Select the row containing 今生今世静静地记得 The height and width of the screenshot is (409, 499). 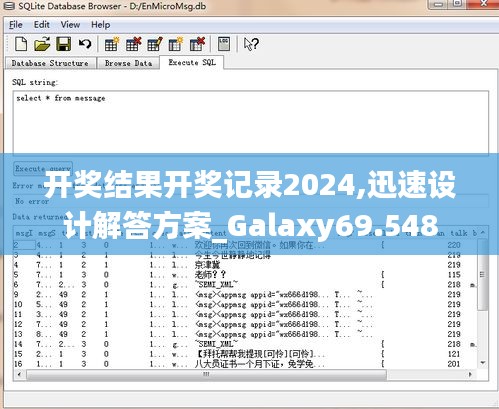[245, 255]
